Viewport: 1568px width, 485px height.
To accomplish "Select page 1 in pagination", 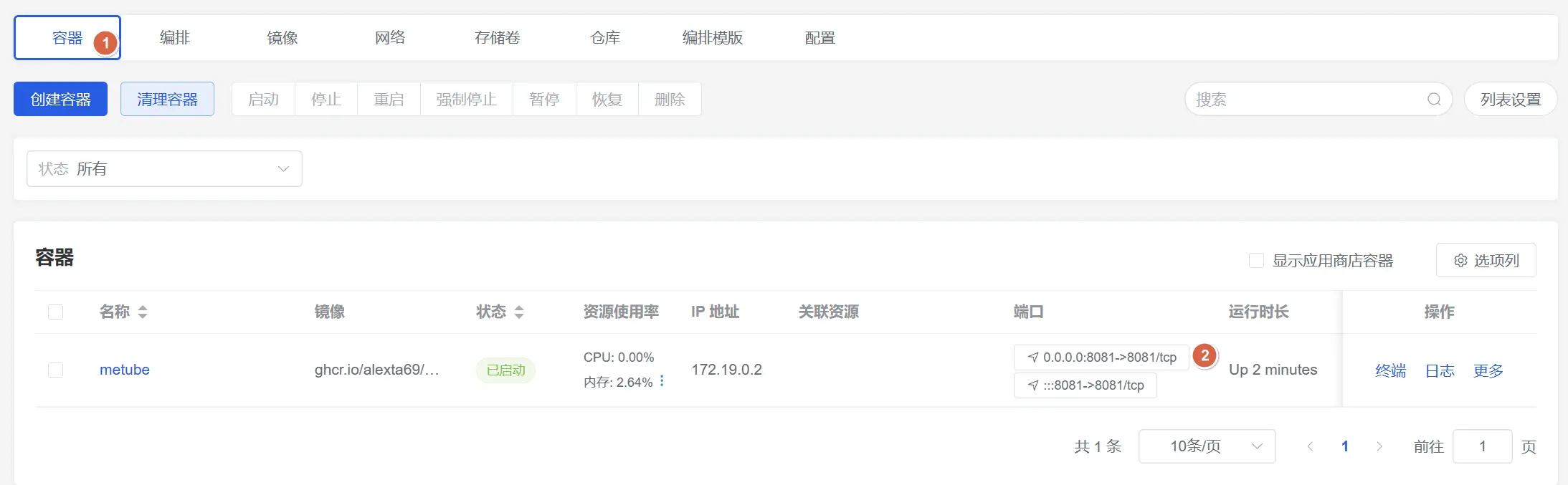I will 1345,446.
